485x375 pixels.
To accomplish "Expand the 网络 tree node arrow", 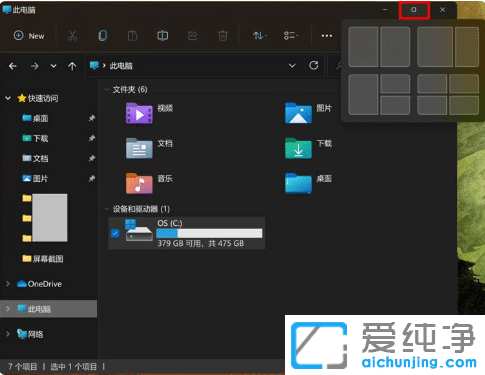I will [8, 334].
